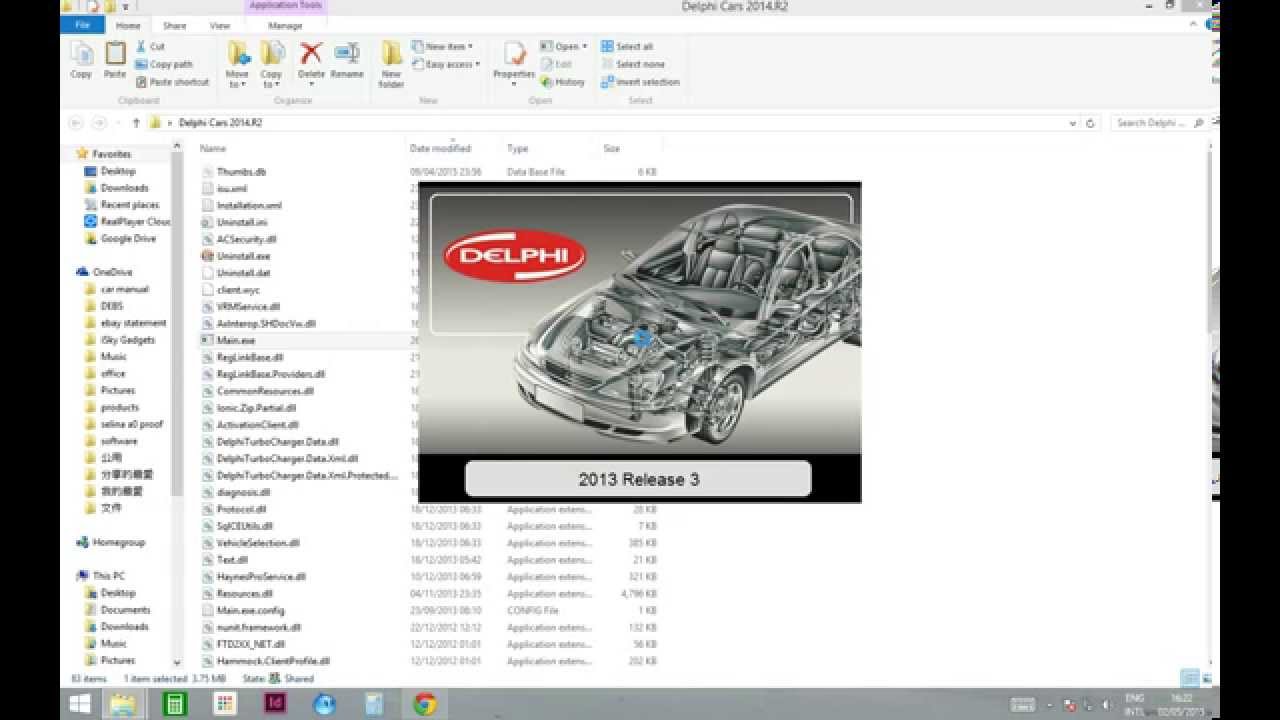The height and width of the screenshot is (720, 1280).
Task: Go back with the Back arrow
Action: point(76,123)
